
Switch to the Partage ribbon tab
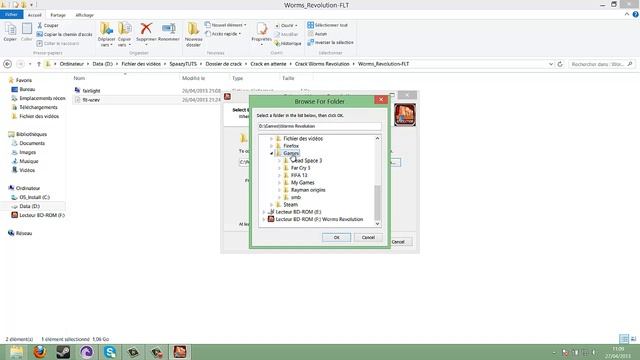coord(58,15)
